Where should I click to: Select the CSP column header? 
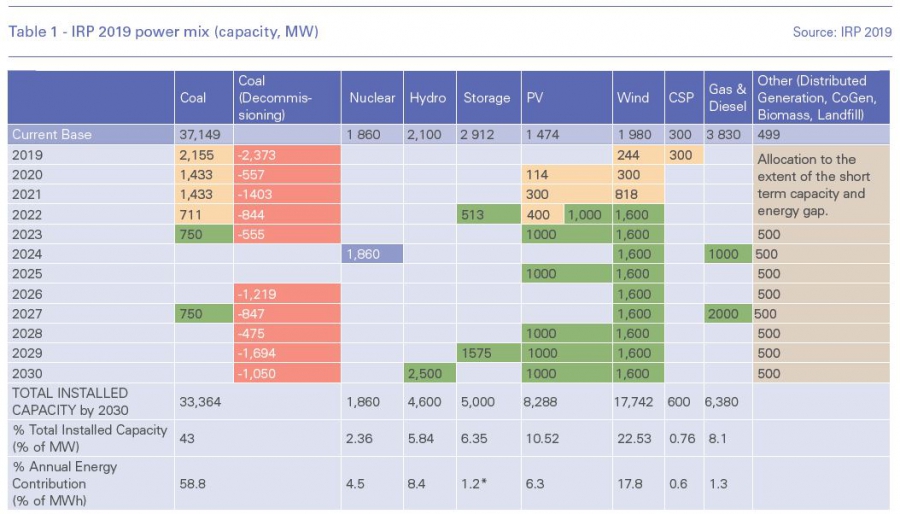pyautogui.click(x=680, y=98)
